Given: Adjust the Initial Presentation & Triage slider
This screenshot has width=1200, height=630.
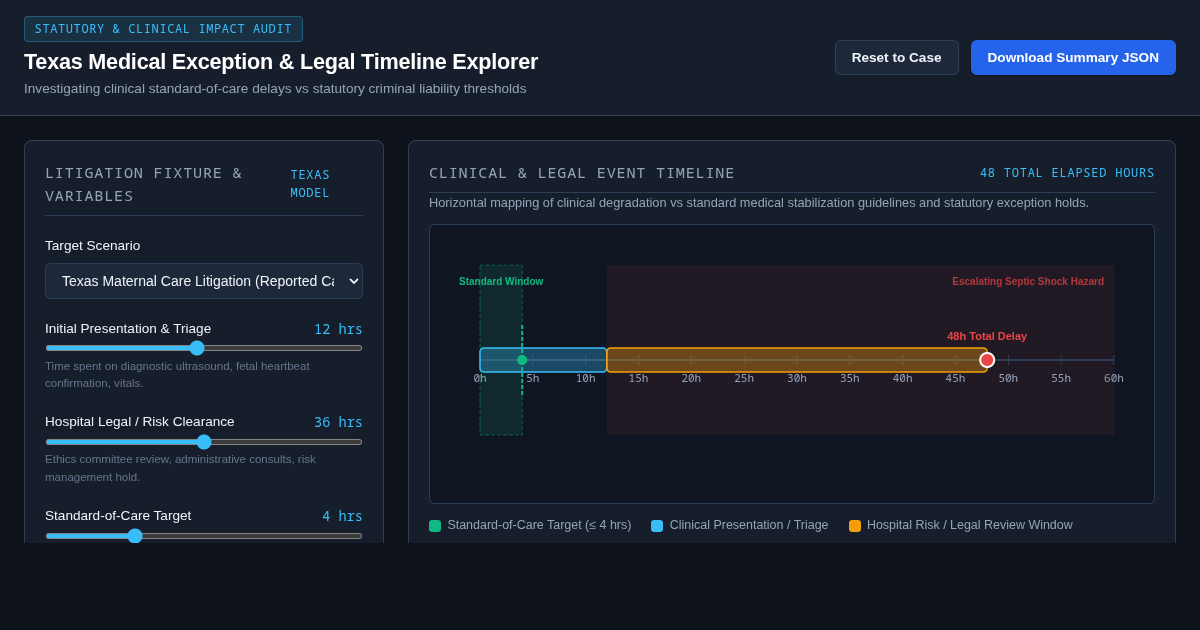Looking at the screenshot, I should pos(204,348).
